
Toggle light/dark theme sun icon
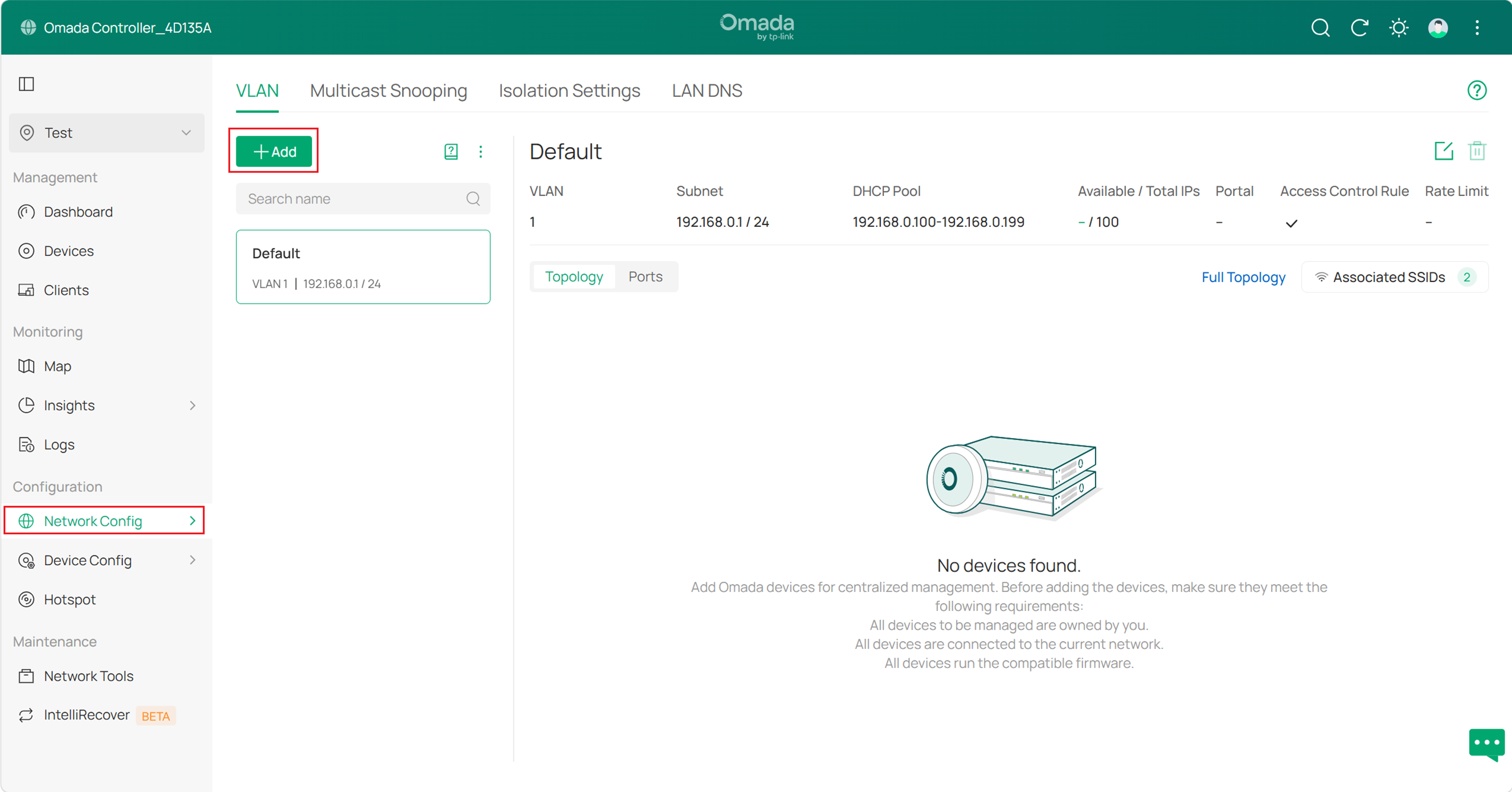(x=1399, y=27)
